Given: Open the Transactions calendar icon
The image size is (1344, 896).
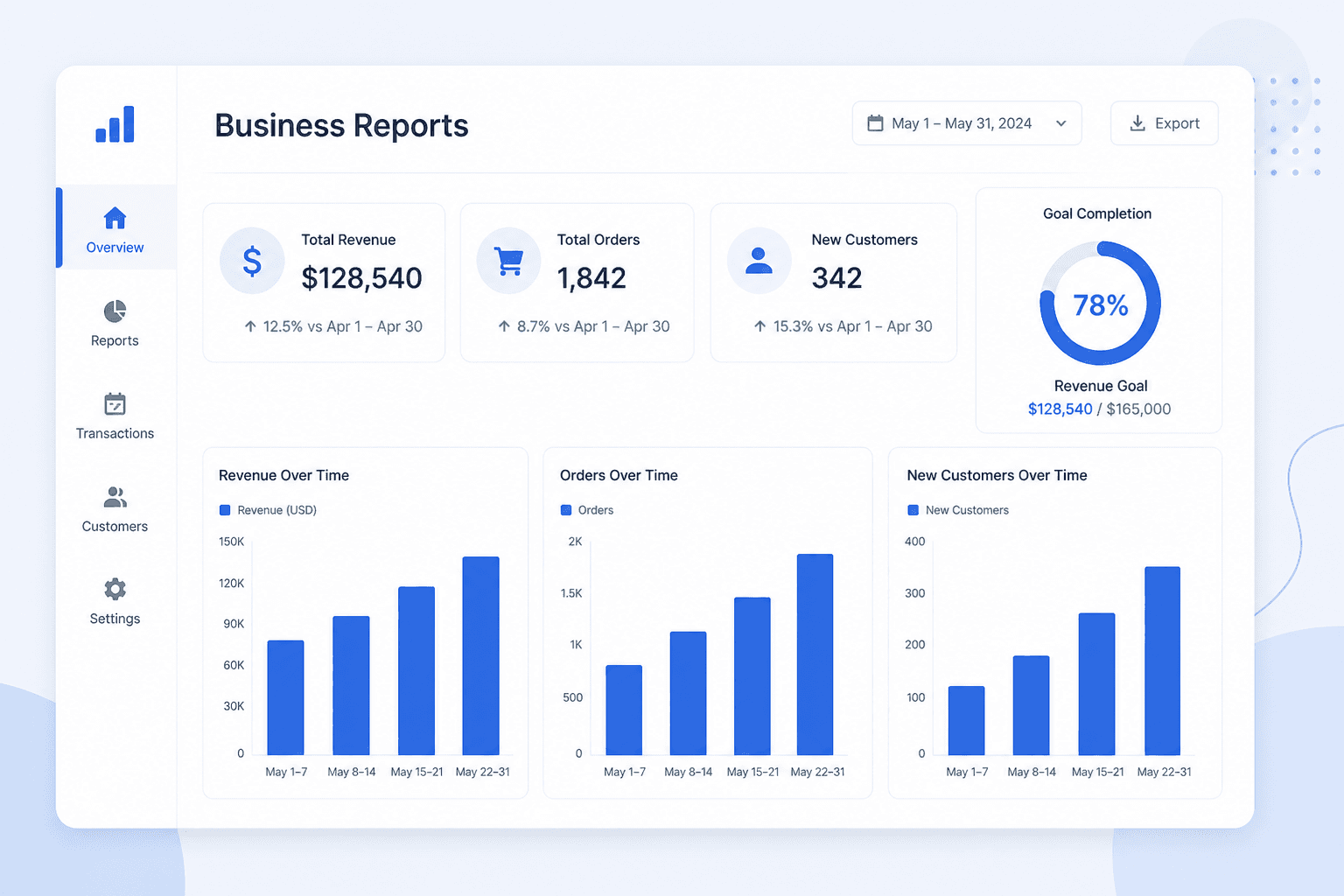Looking at the screenshot, I should [x=115, y=403].
